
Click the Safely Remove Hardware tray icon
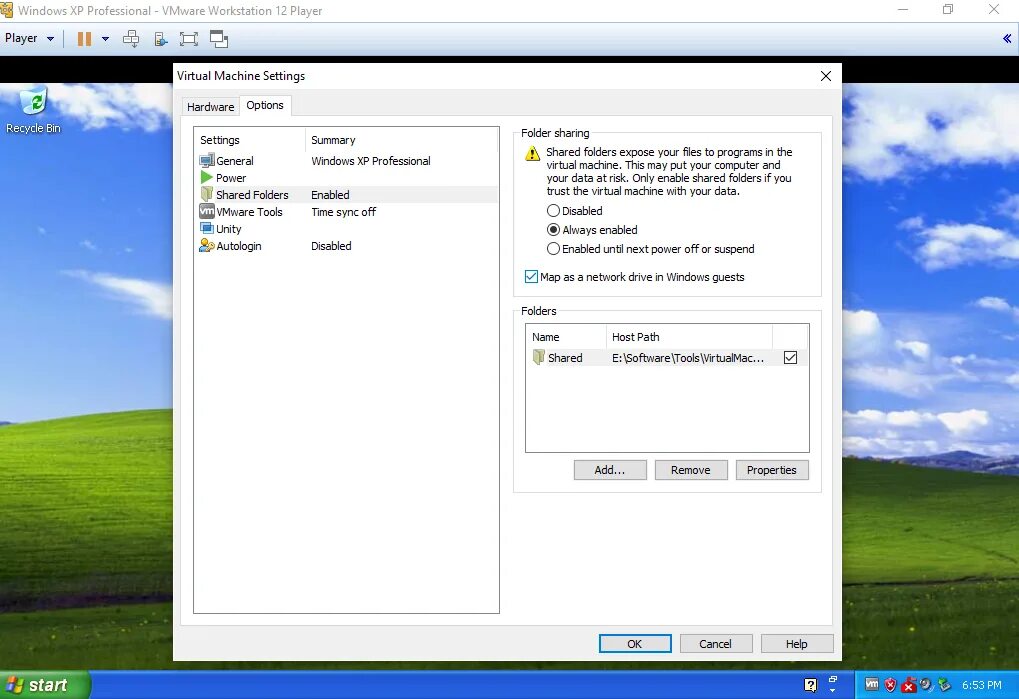coord(944,685)
